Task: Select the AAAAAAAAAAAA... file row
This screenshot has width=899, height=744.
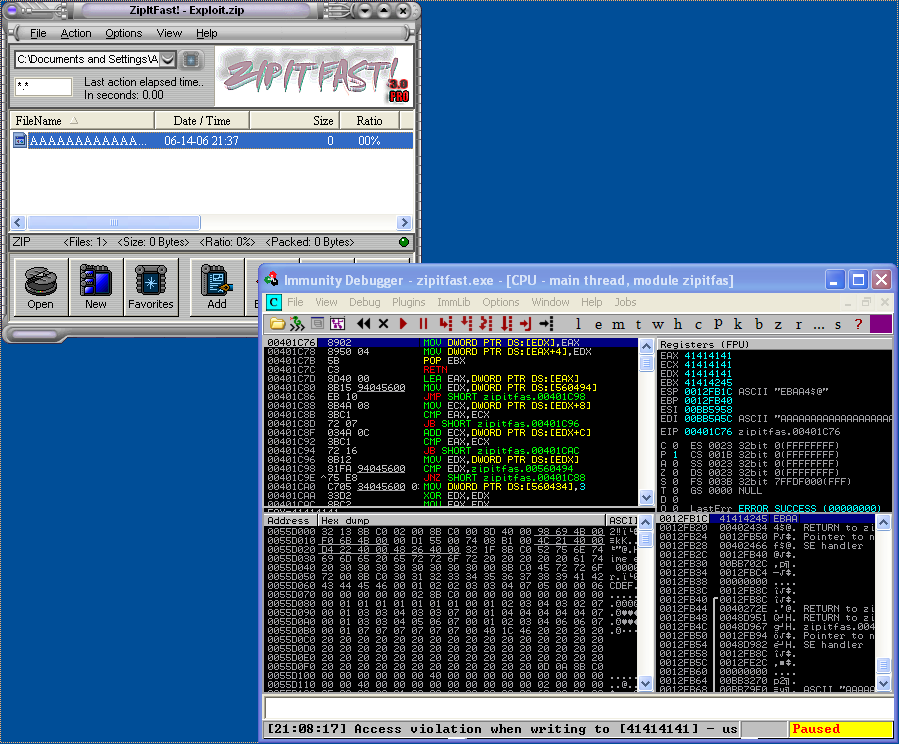Action: click(212, 140)
